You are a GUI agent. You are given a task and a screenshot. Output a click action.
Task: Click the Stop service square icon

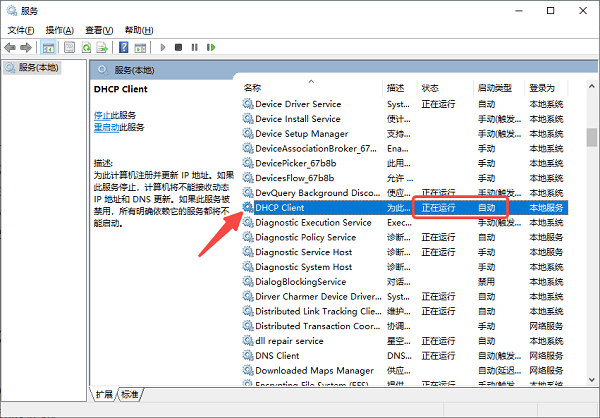pyautogui.click(x=178, y=47)
